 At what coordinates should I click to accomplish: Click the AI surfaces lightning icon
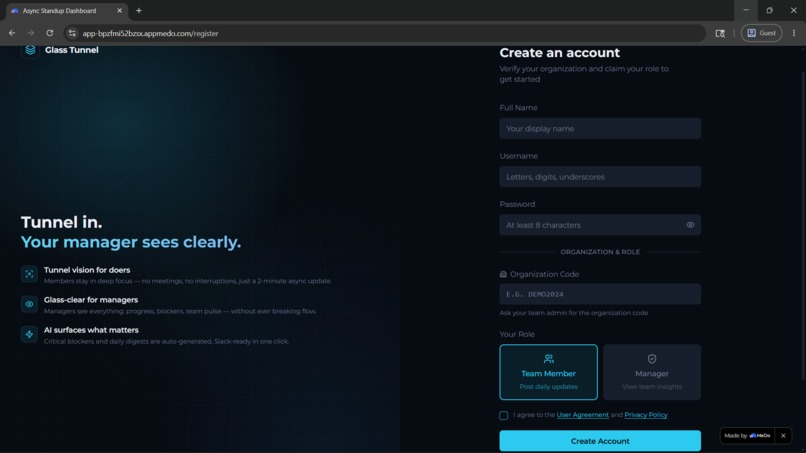point(29,334)
